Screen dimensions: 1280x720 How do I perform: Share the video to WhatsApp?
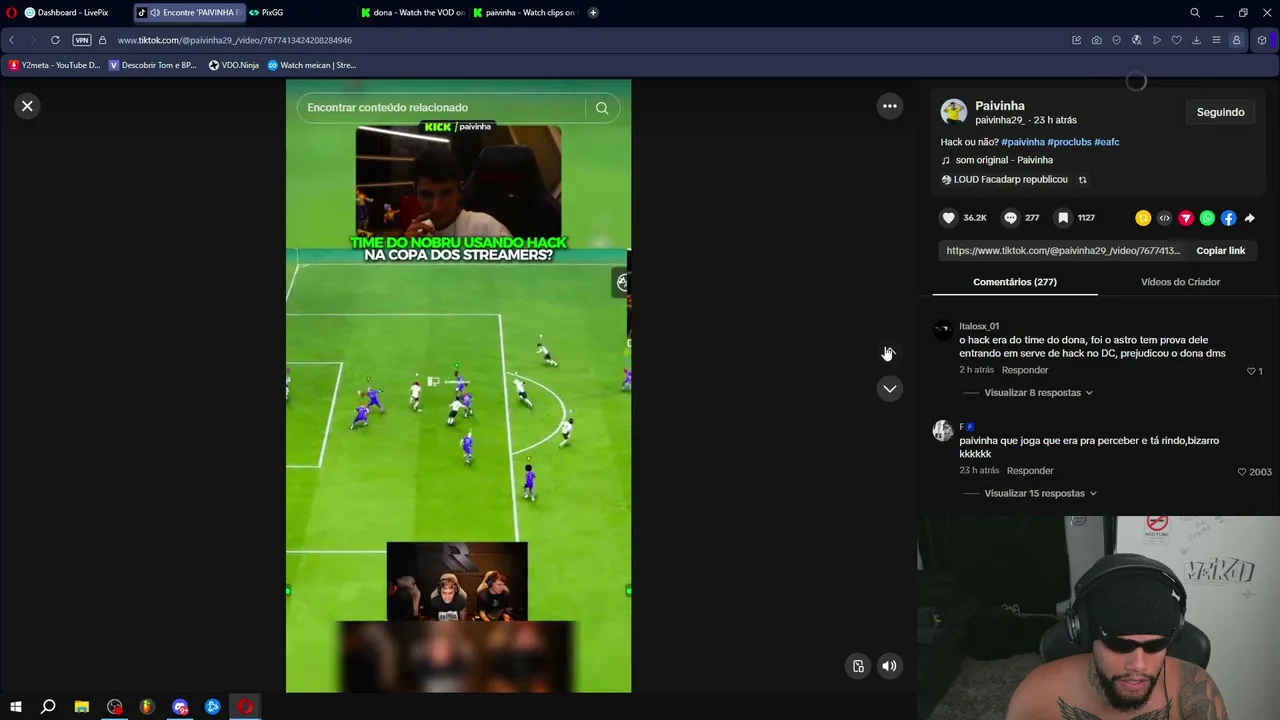click(1207, 218)
